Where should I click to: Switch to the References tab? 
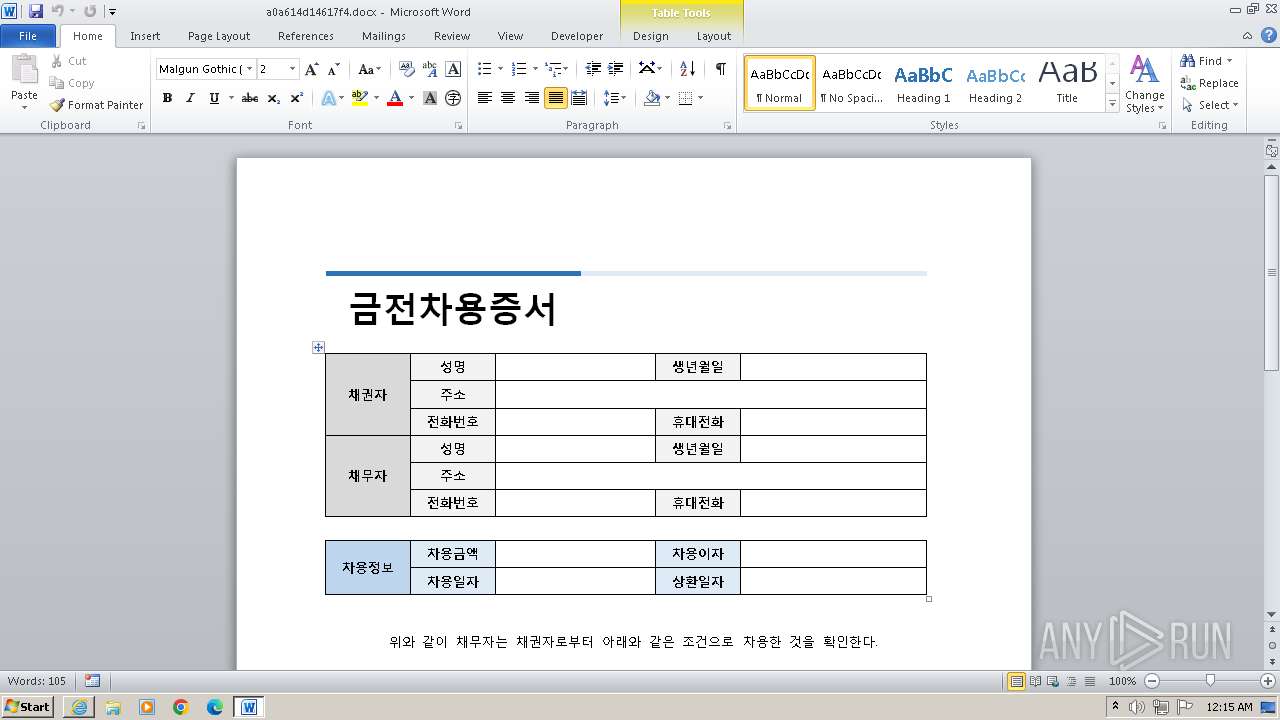306,36
